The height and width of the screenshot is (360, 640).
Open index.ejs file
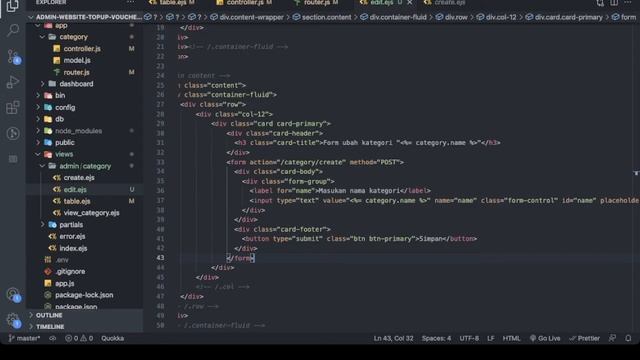click(73, 249)
